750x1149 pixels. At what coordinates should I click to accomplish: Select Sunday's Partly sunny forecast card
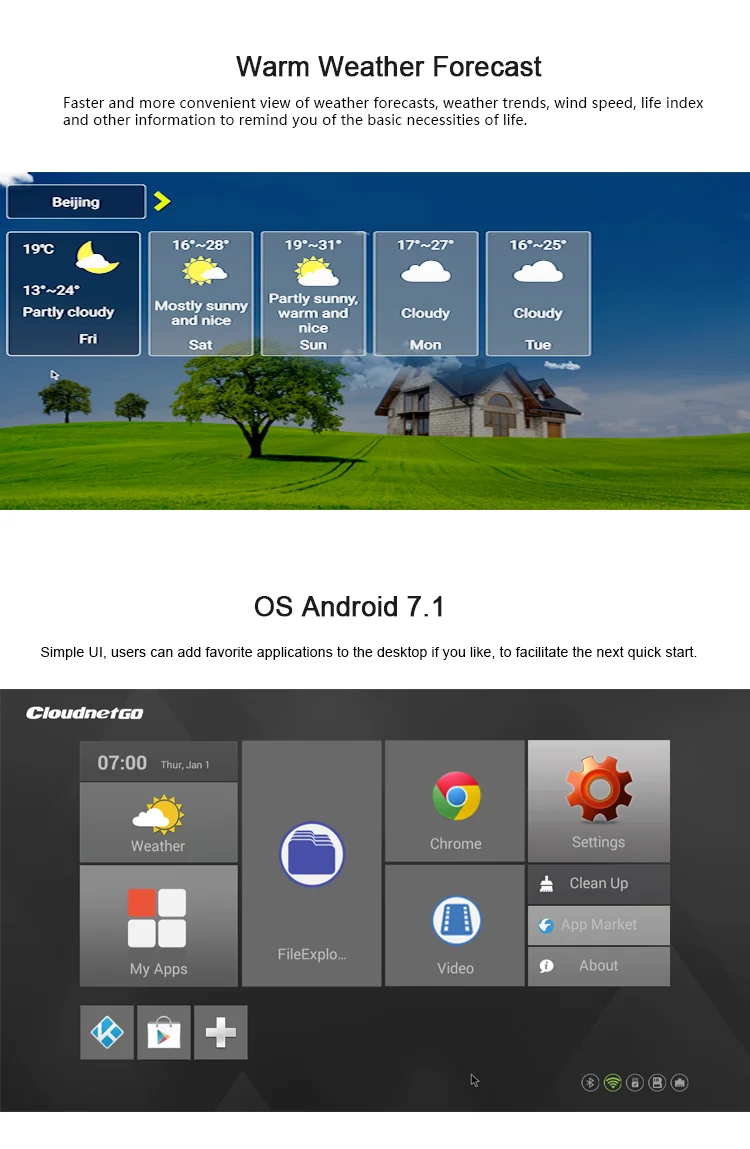click(x=313, y=294)
